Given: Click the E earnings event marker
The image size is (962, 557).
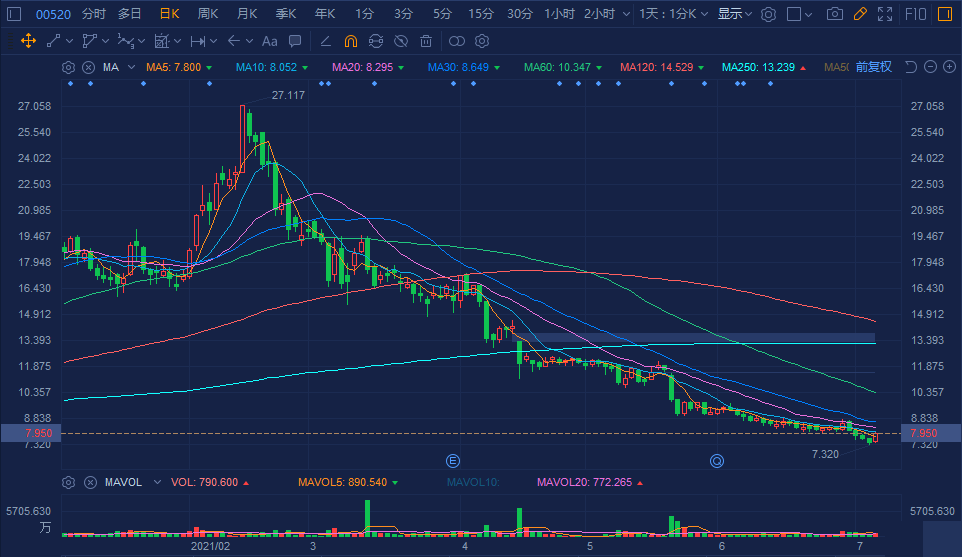Looking at the screenshot, I should (x=453, y=461).
